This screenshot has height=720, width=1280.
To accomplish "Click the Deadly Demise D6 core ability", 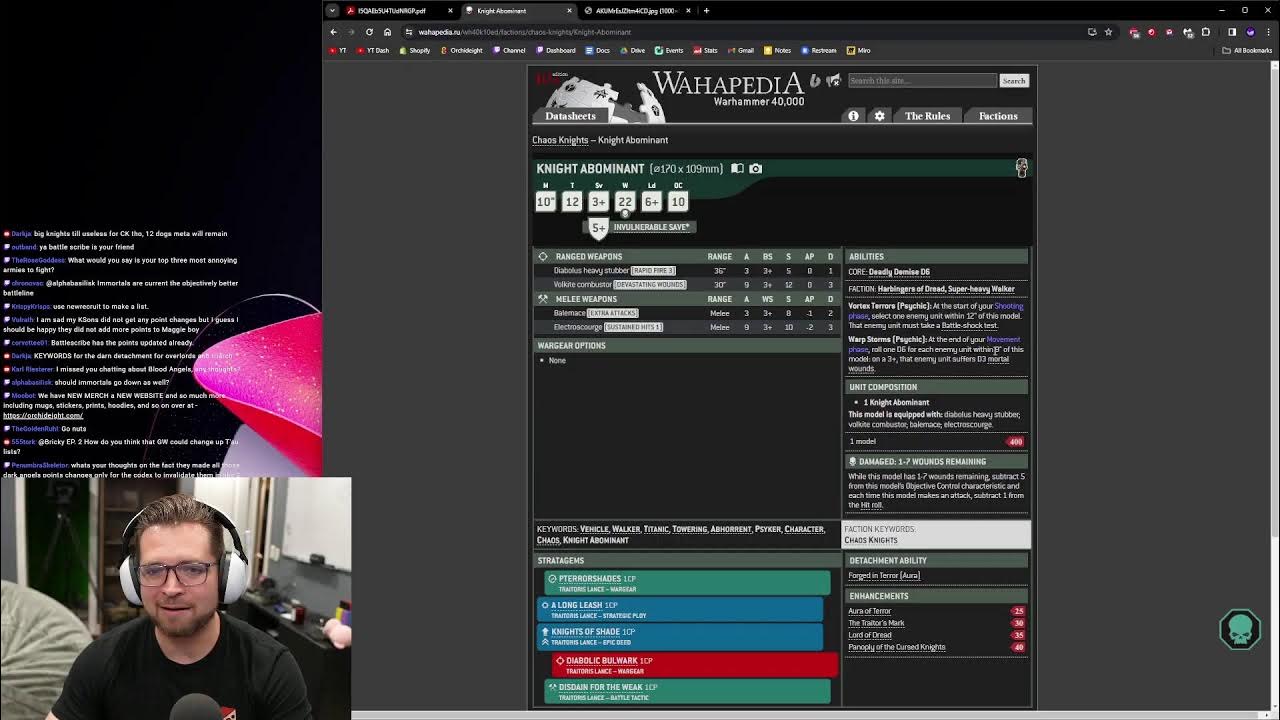I will tap(899, 272).
